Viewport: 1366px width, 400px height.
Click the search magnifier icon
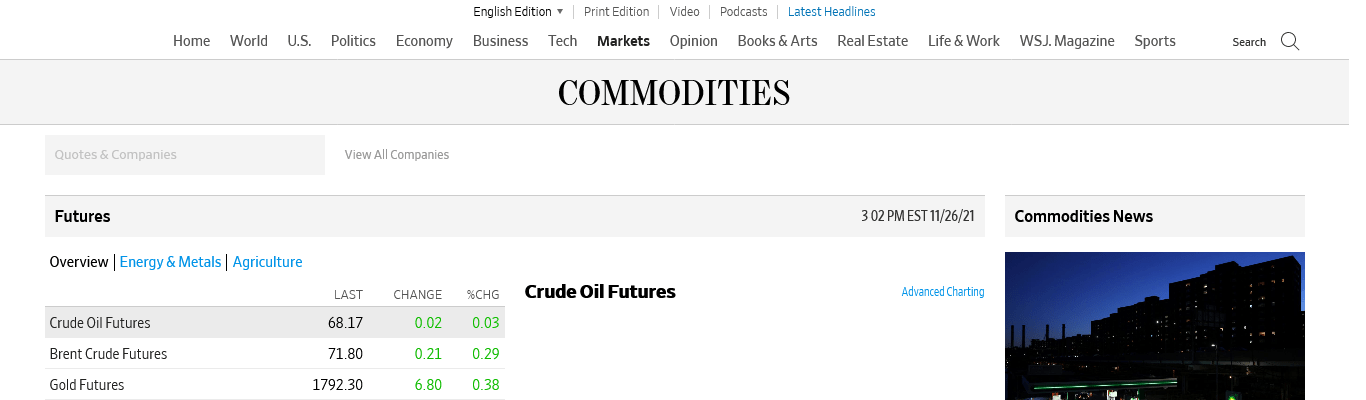[1290, 41]
